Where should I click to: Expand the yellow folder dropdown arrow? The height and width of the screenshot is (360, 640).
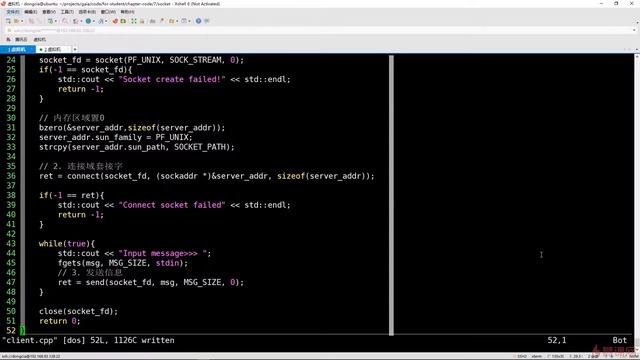(x=177, y=21)
